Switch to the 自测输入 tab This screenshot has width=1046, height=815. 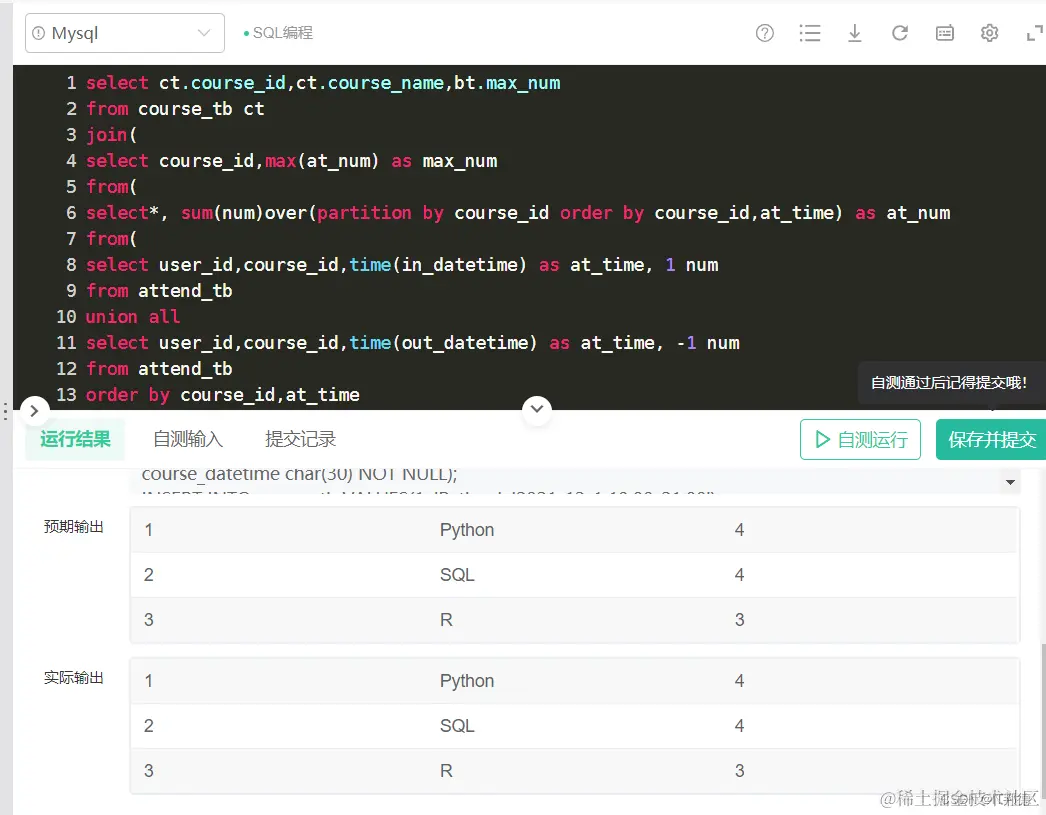coord(187,439)
